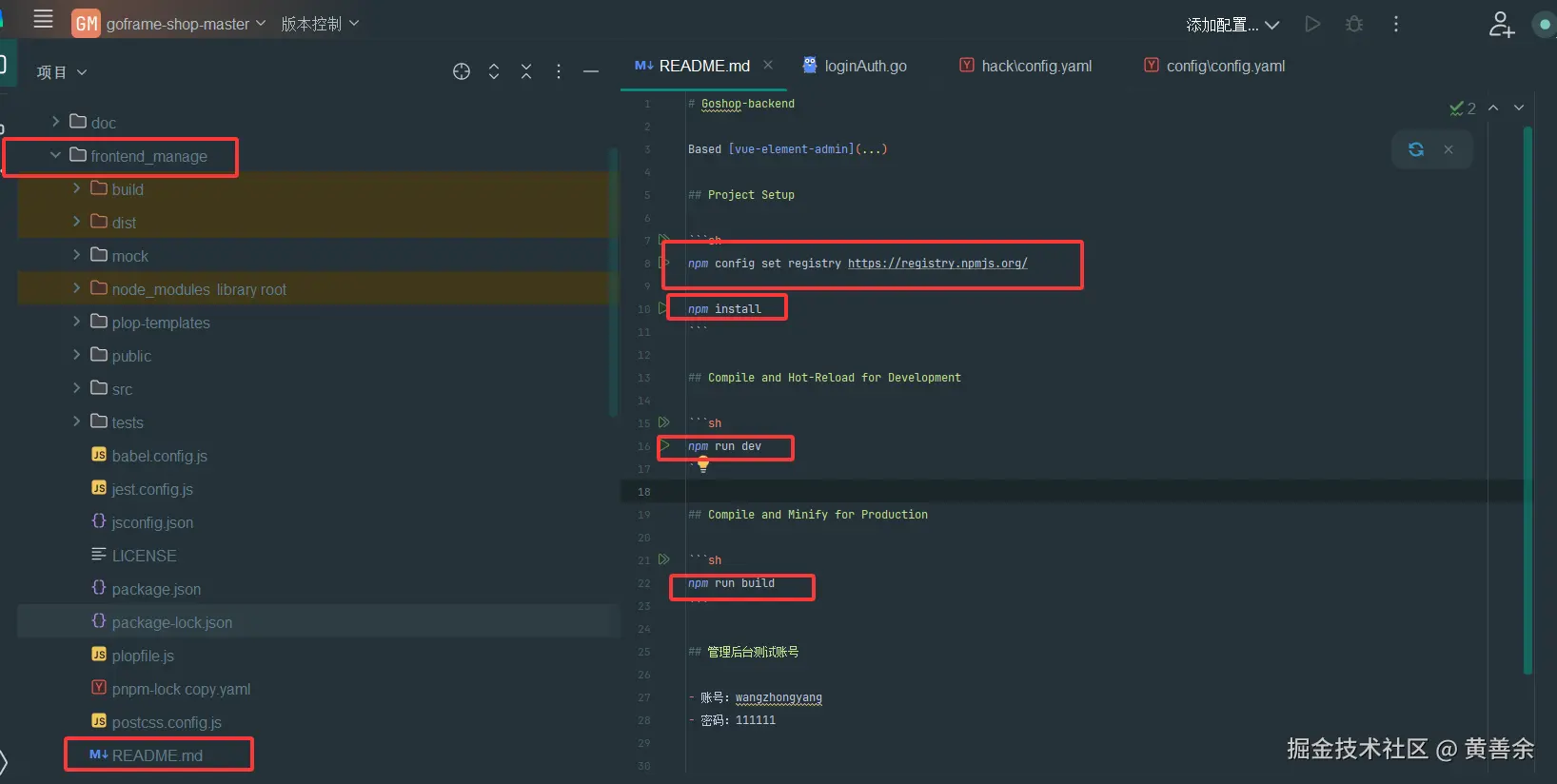Click the expand all icon in project panel
Image resolution: width=1557 pixels, height=784 pixels.
tap(494, 71)
